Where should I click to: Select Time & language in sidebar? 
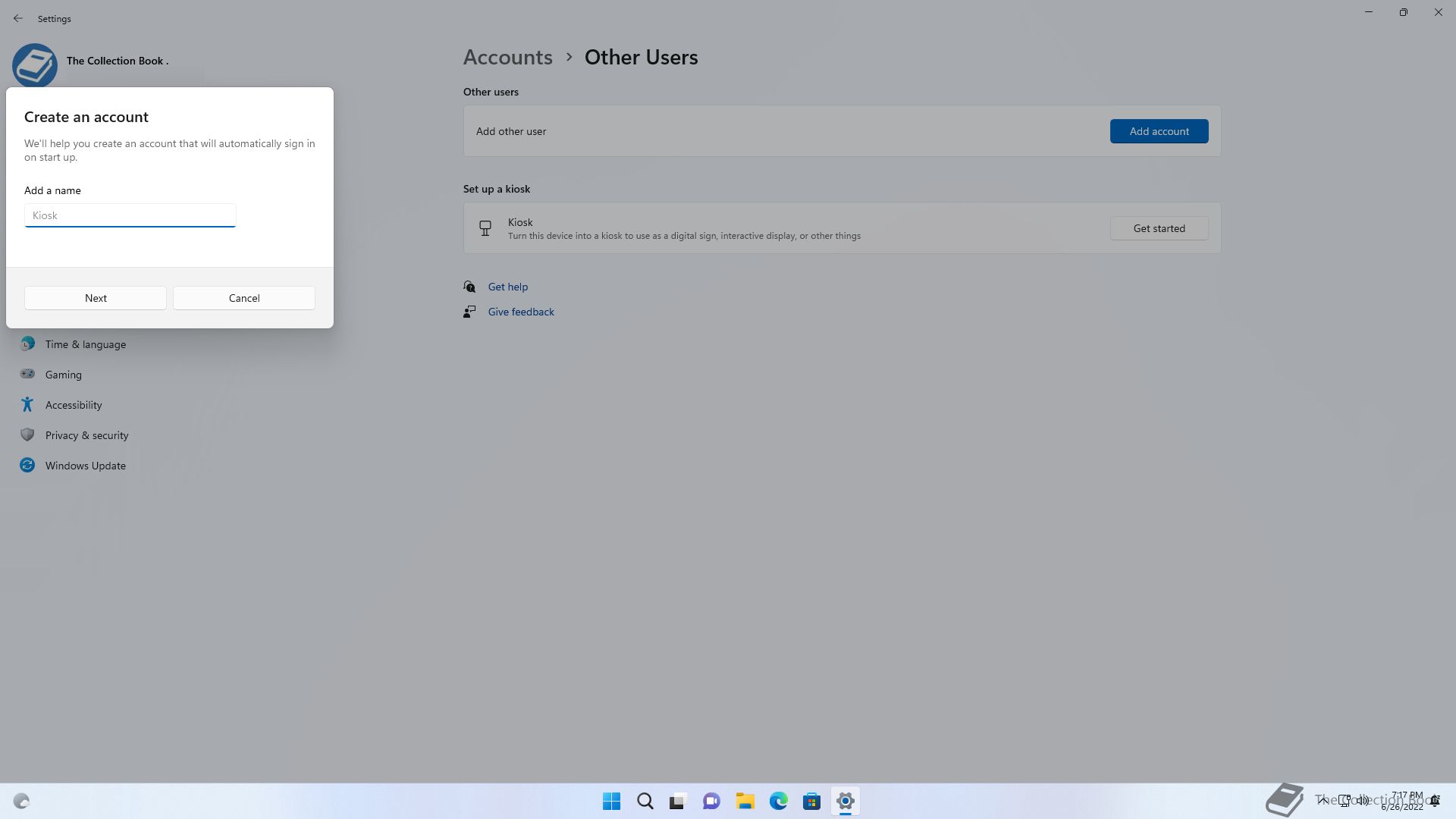[x=85, y=344]
